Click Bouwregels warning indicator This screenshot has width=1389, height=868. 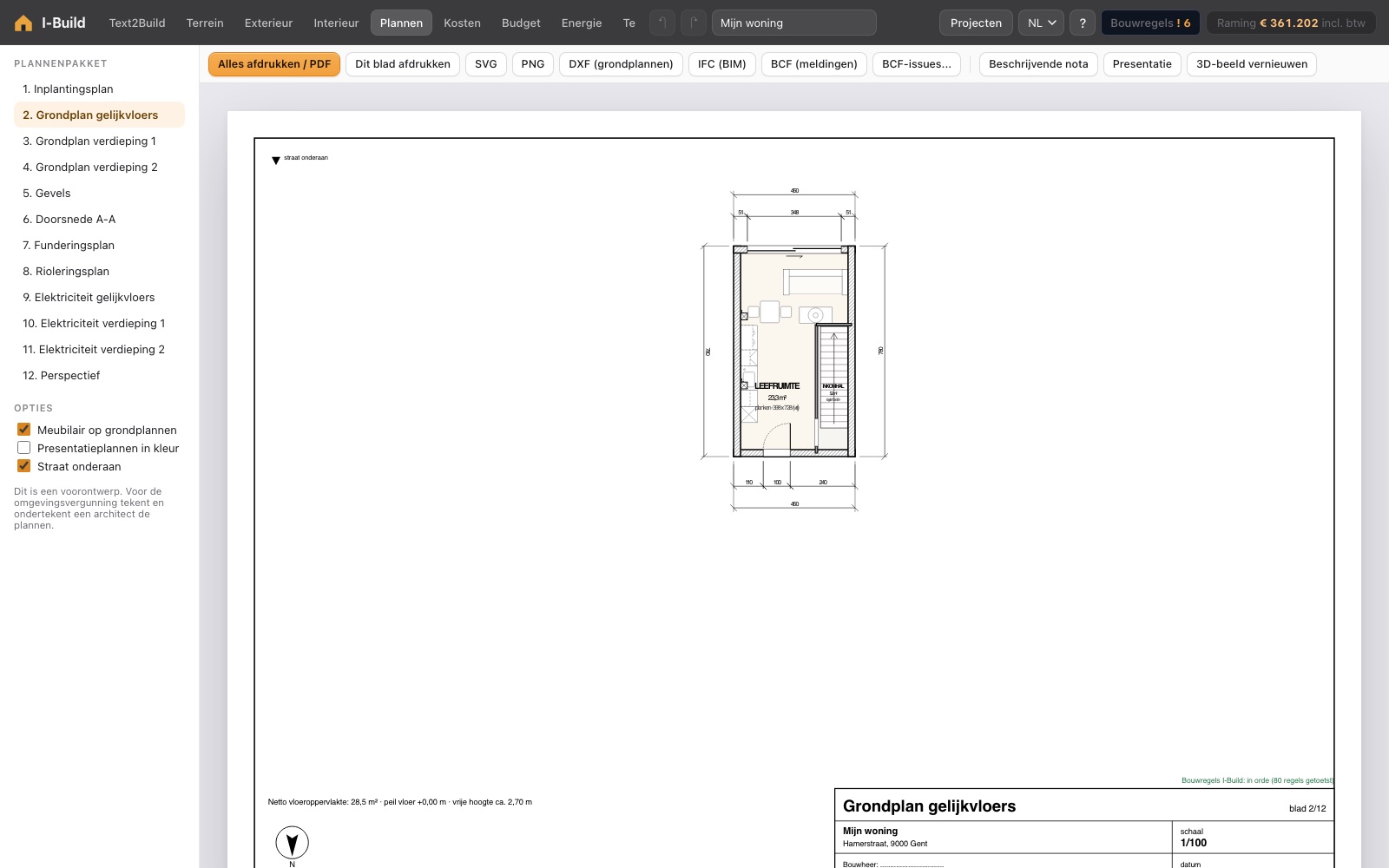1150,23
